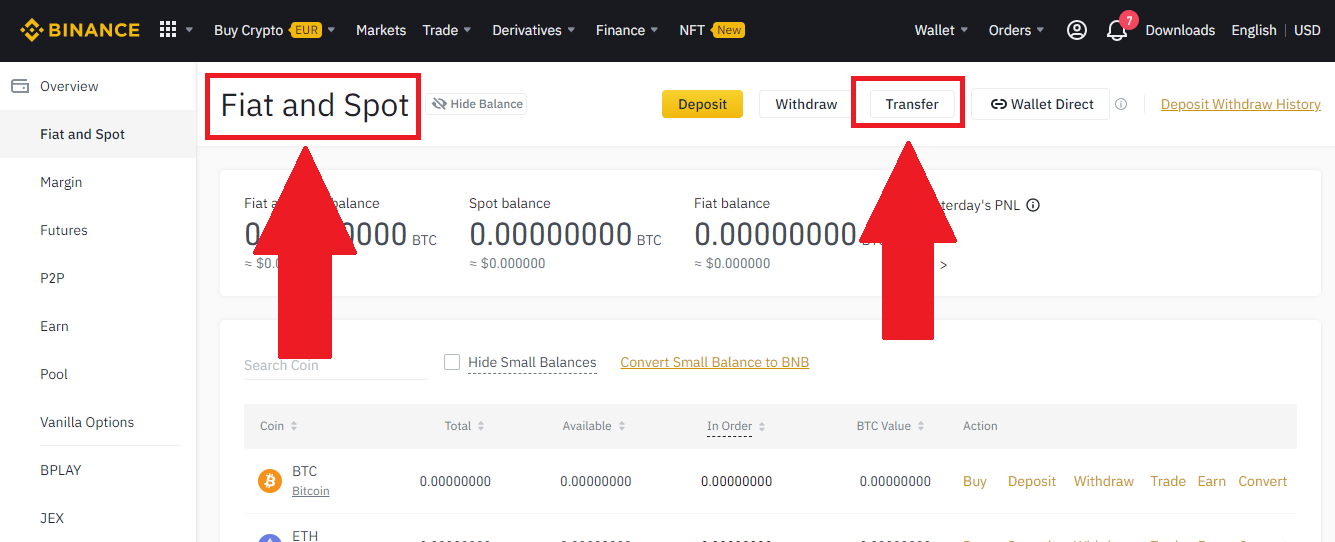Sort by In Order column

pos(736,426)
